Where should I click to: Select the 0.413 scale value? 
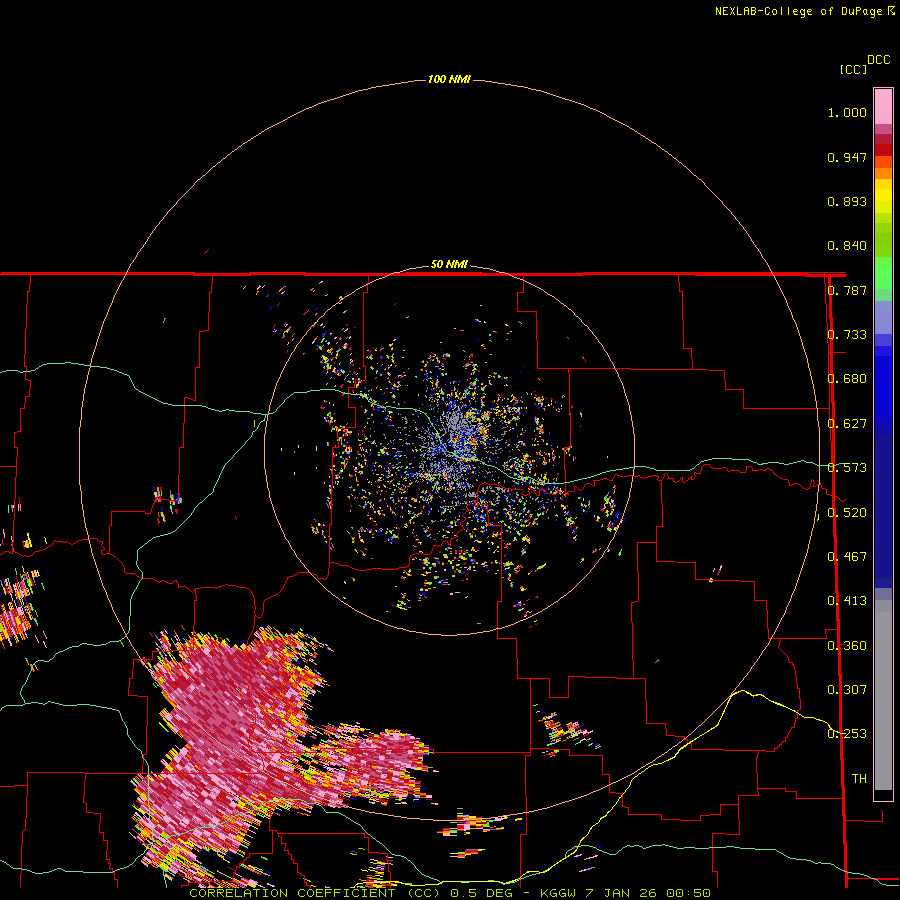click(847, 601)
